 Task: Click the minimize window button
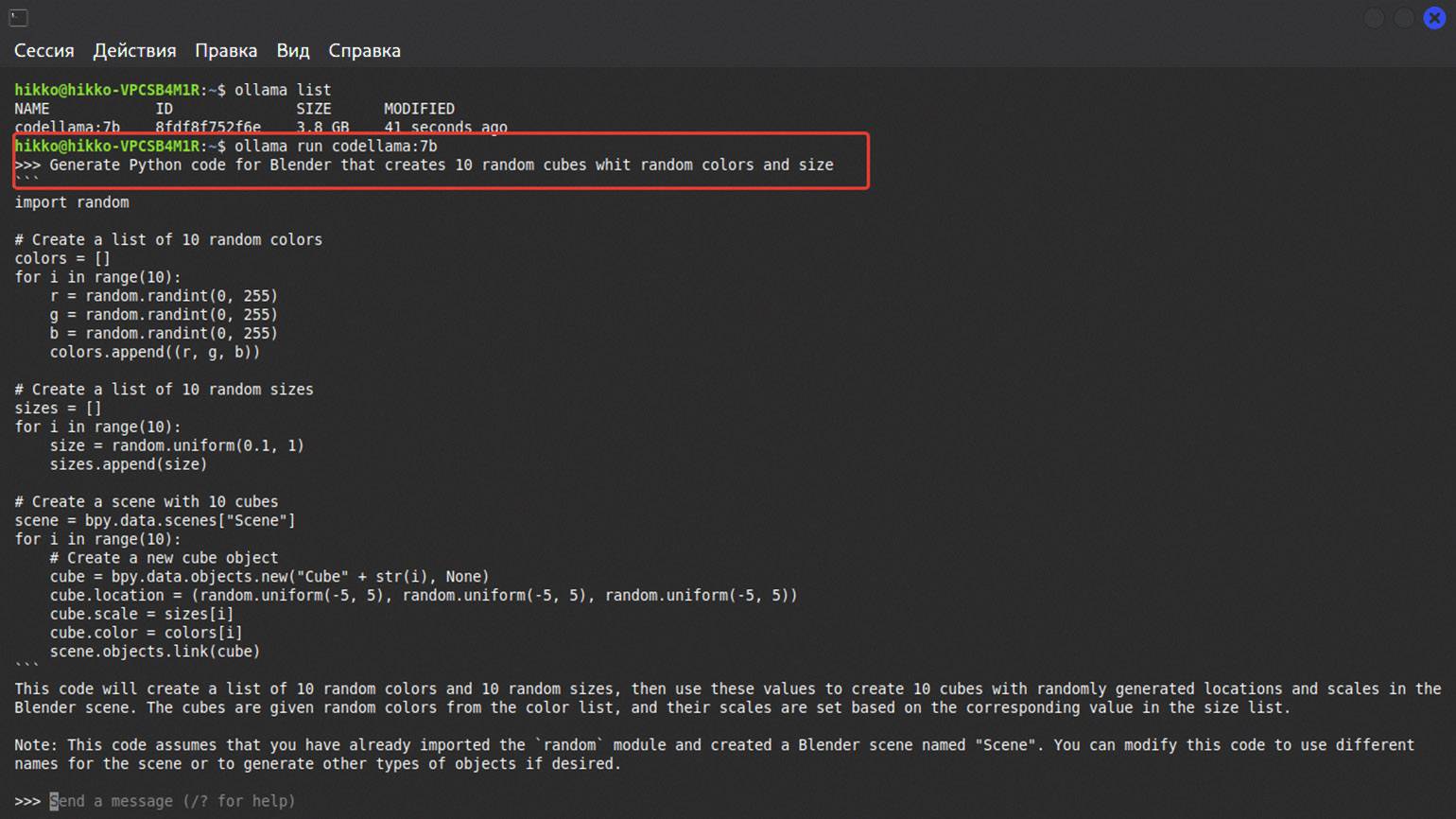tap(1374, 18)
